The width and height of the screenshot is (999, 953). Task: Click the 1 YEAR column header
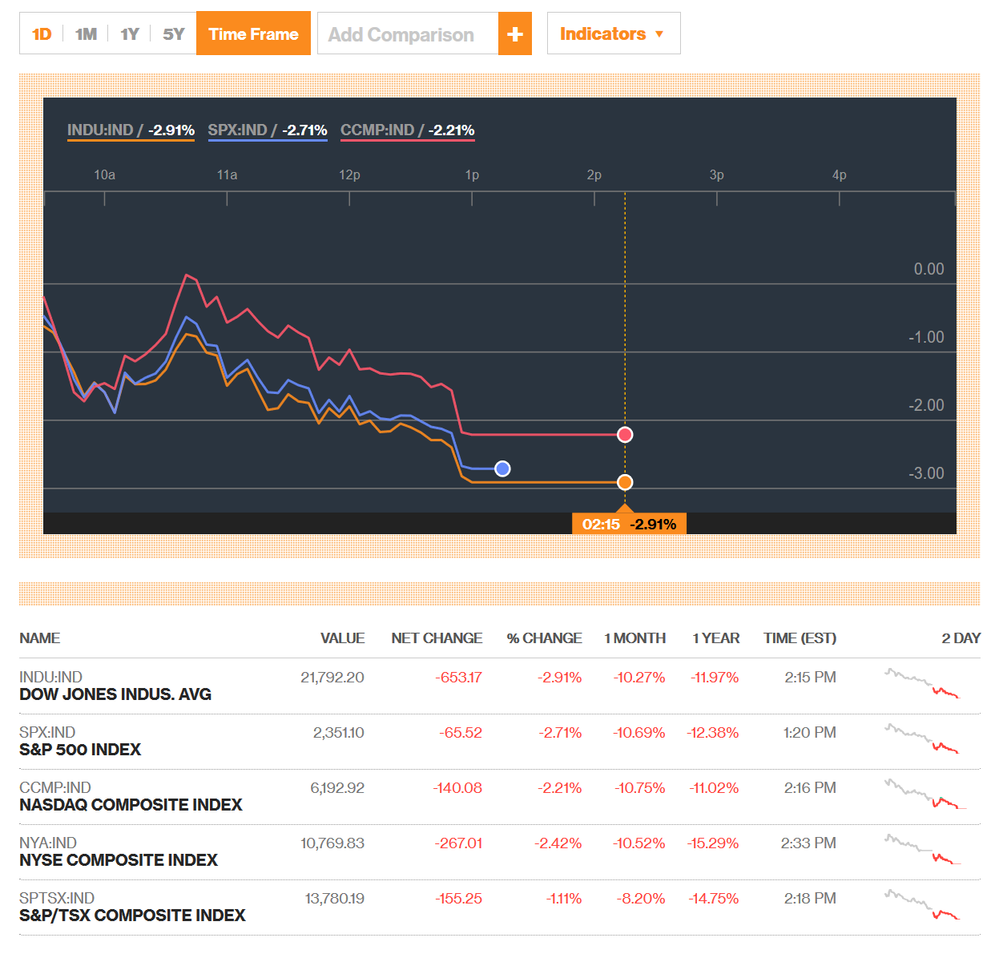(x=715, y=638)
